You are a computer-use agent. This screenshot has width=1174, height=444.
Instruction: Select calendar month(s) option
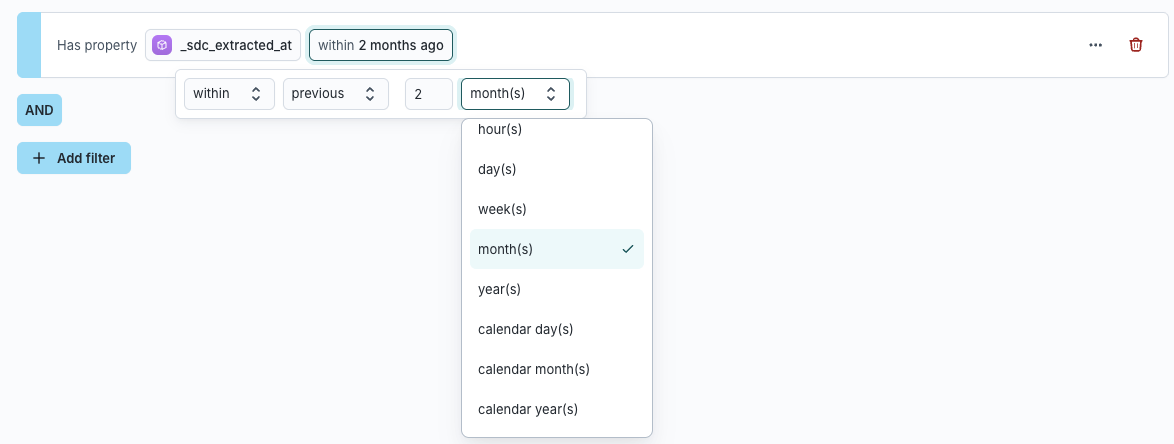tap(533, 369)
